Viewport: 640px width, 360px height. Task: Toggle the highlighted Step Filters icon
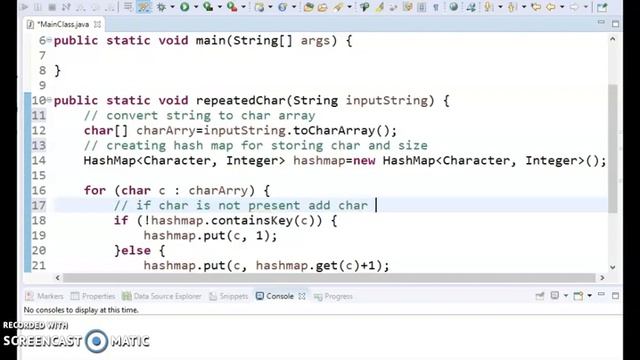[x=144, y=7]
